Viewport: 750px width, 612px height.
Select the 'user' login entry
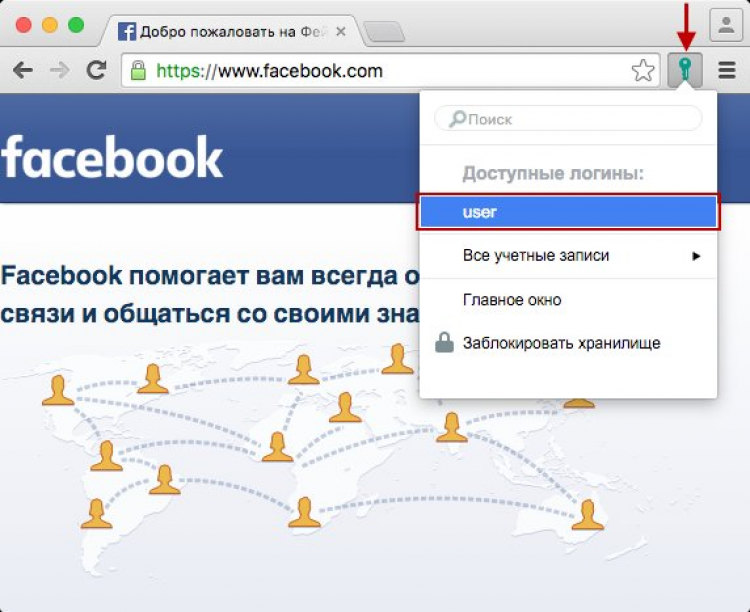[x=568, y=212]
